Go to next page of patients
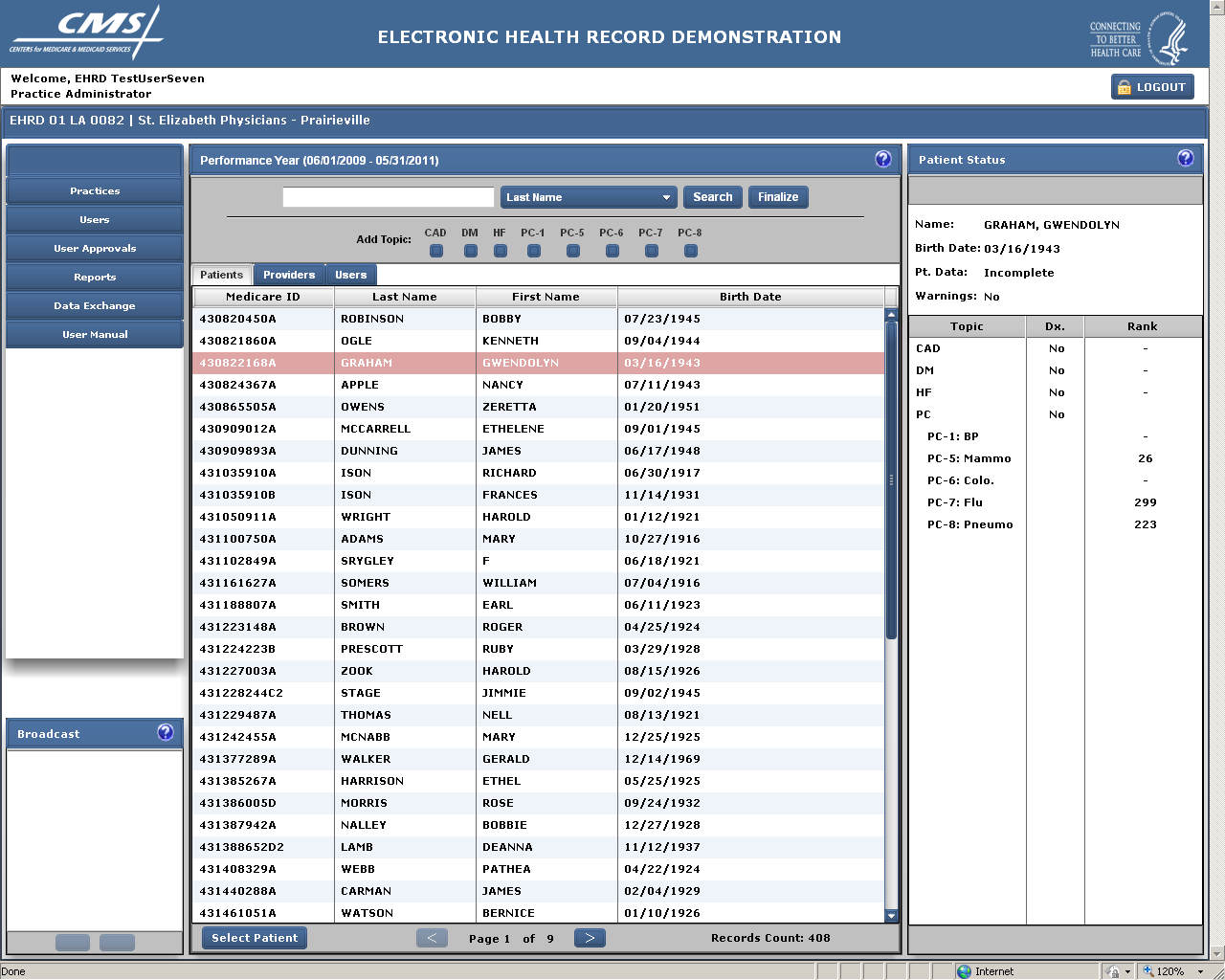The width and height of the screenshot is (1225, 980). click(590, 938)
